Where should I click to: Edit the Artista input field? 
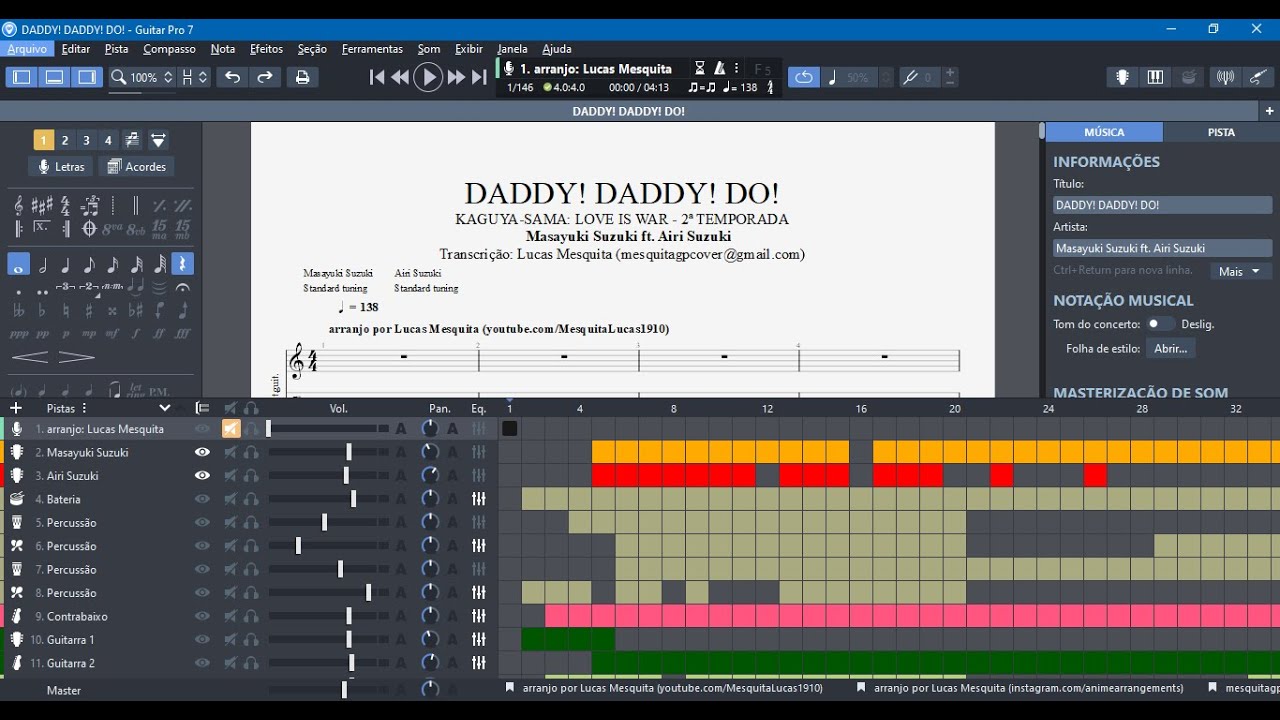(1163, 248)
